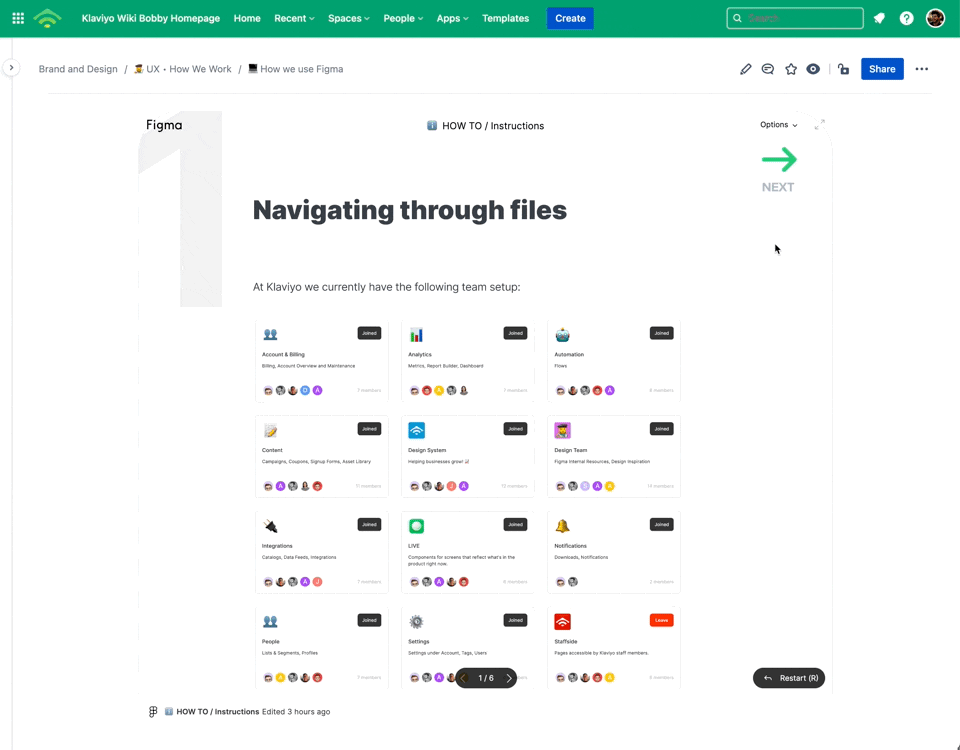
Task: Open UX • How We Work breadcrumb
Action: [182, 69]
